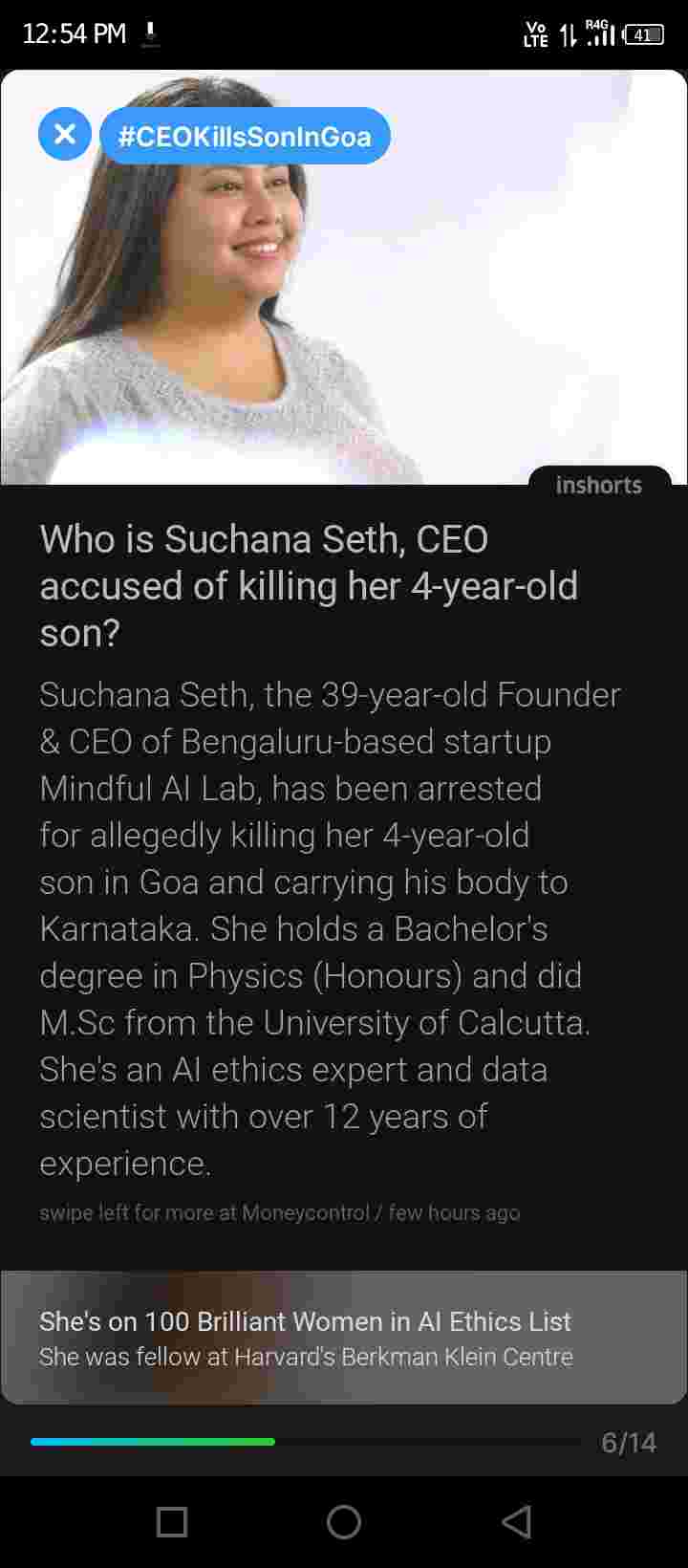Tap the VoLTE status icon
The width and height of the screenshot is (688, 1568).
536,35
